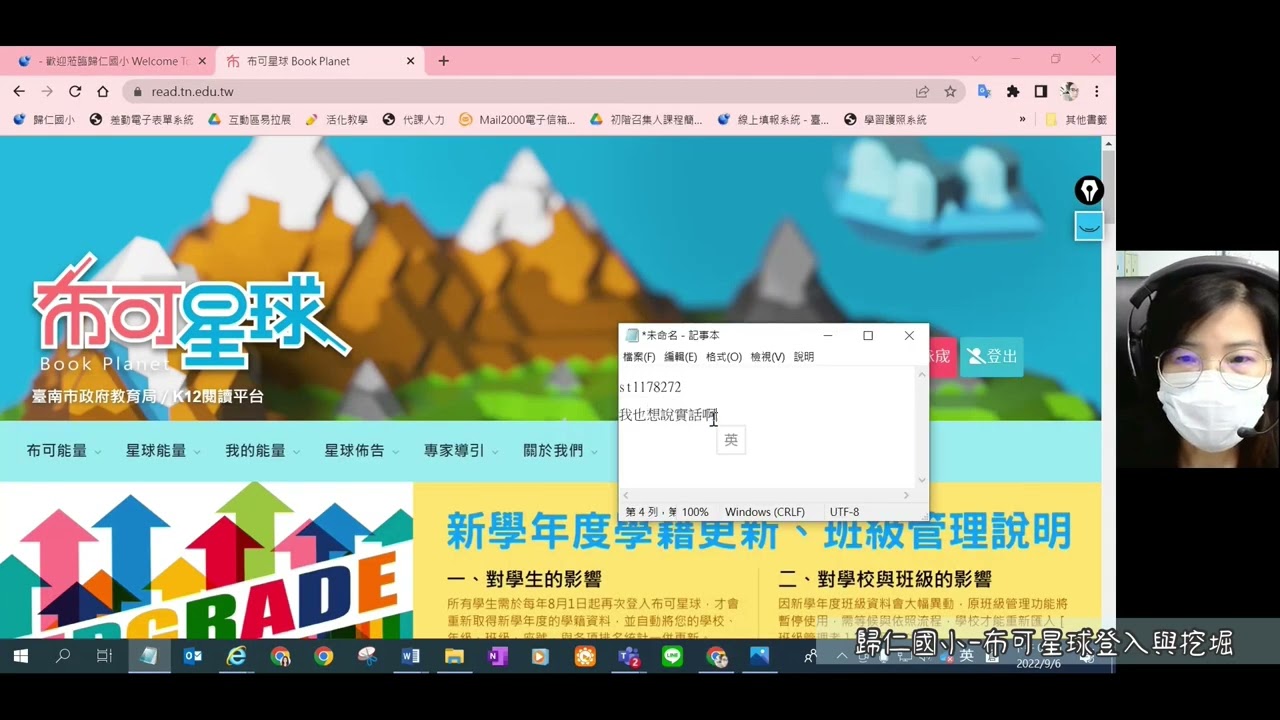Viewport: 1280px width, 720px height.
Task: Click the st1178272 text line in Notepad
Action: (x=650, y=387)
